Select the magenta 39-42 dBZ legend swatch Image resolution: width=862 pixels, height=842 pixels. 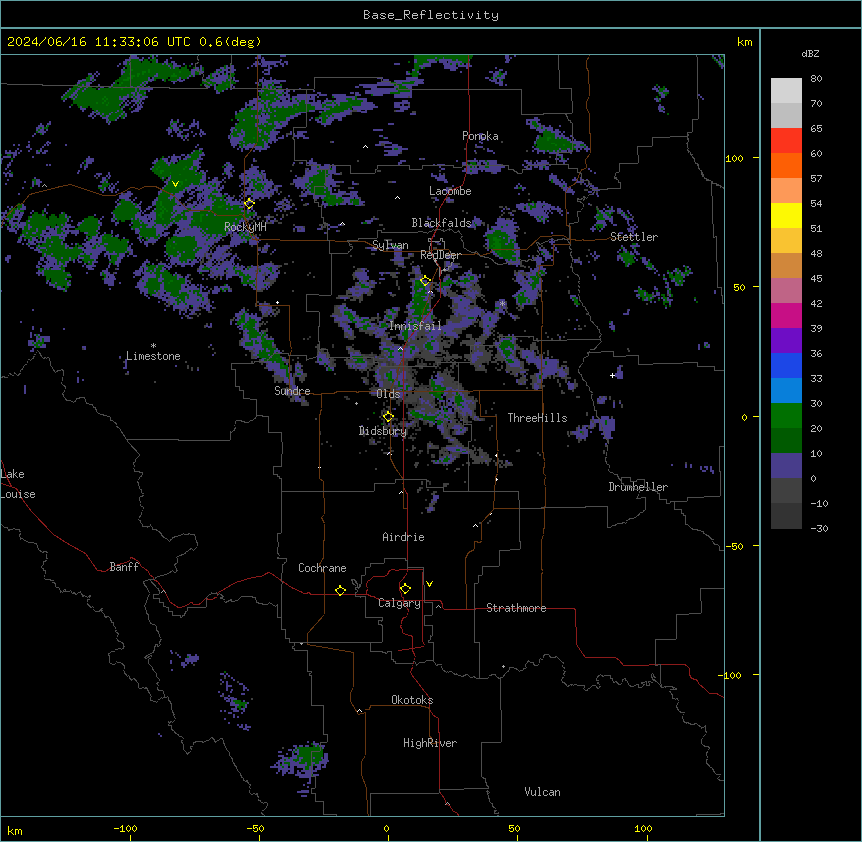pos(786,315)
